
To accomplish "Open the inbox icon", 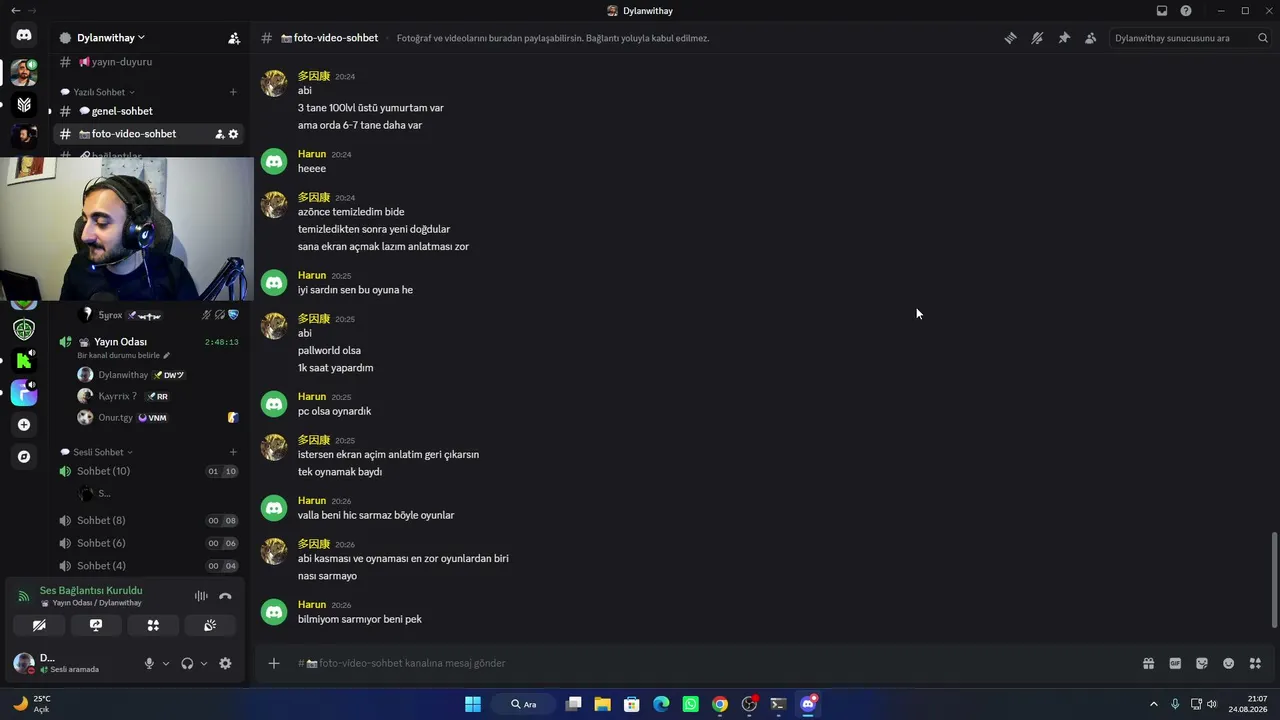I will 1162,11.
